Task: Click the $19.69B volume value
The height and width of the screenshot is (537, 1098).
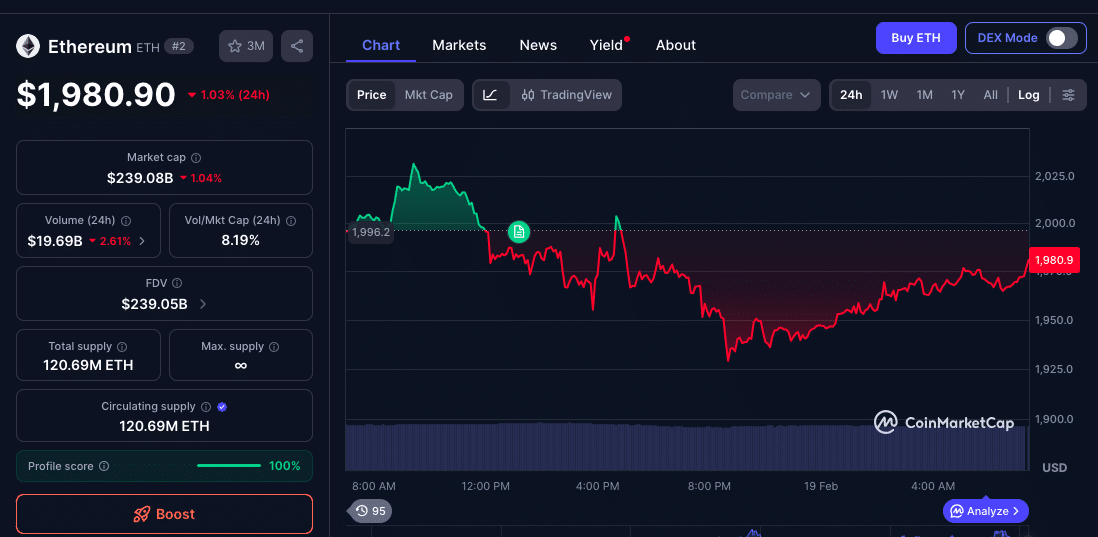Action: tap(55, 241)
